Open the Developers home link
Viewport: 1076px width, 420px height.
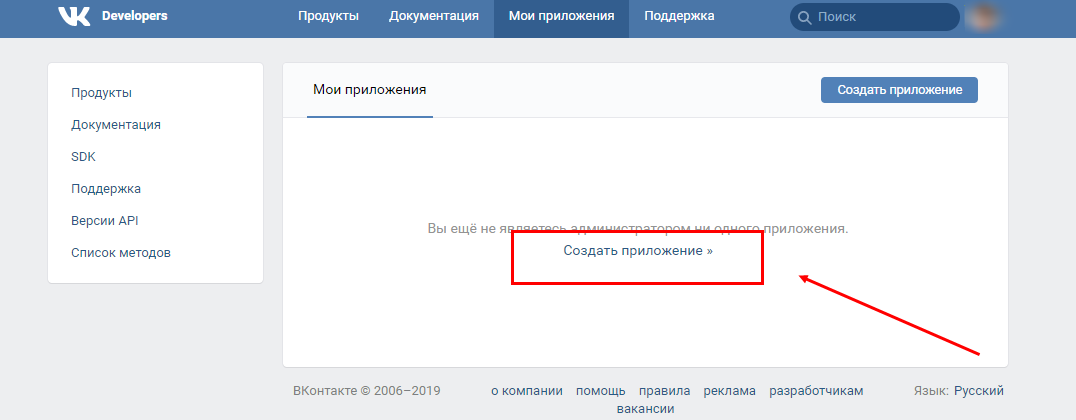point(134,16)
